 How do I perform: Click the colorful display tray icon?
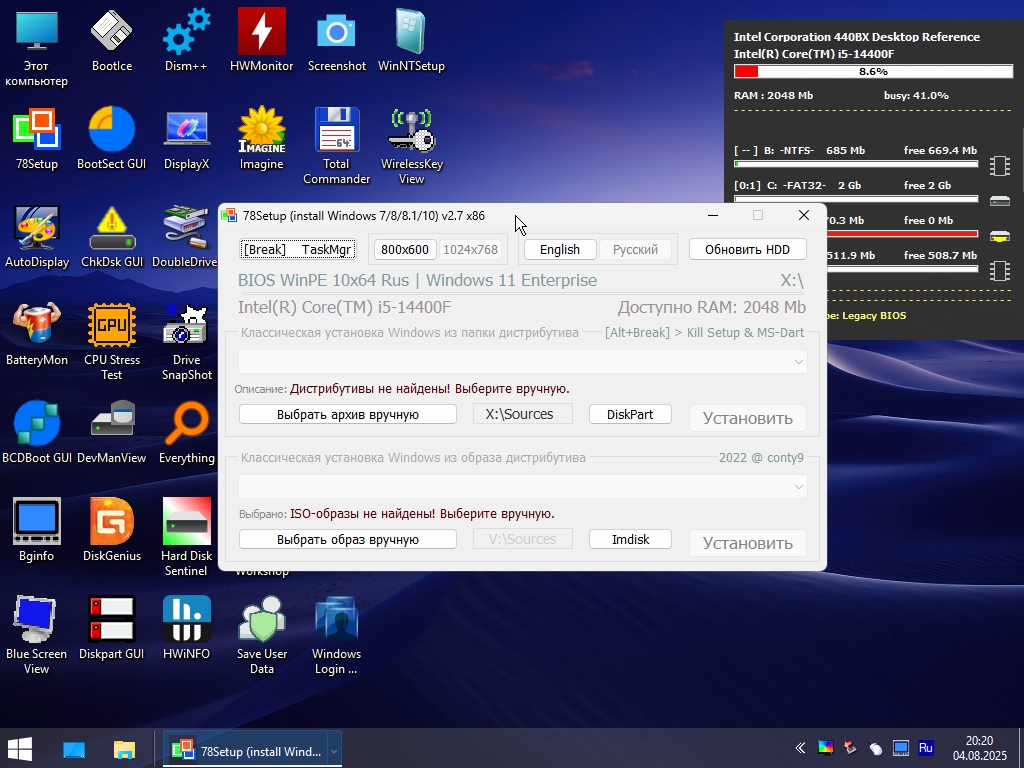[x=825, y=748]
